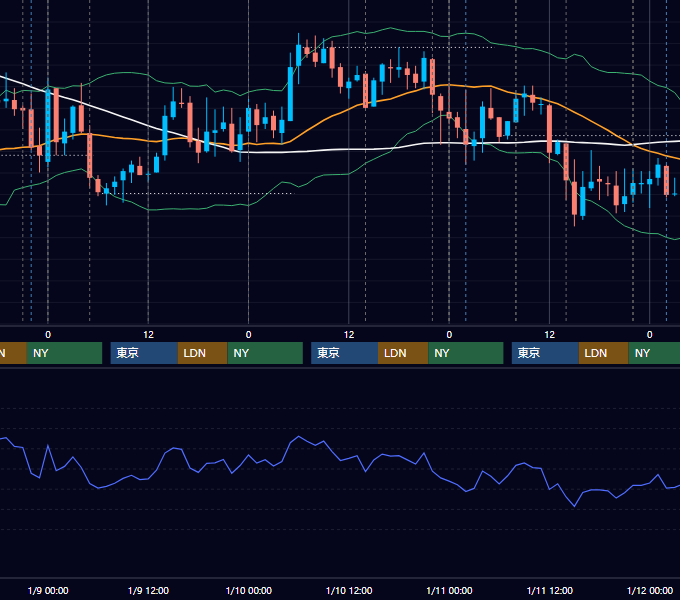Viewport: 680px width, 600px height.
Task: Select the NY session spanning 1/10 00:00
Action: (265, 353)
